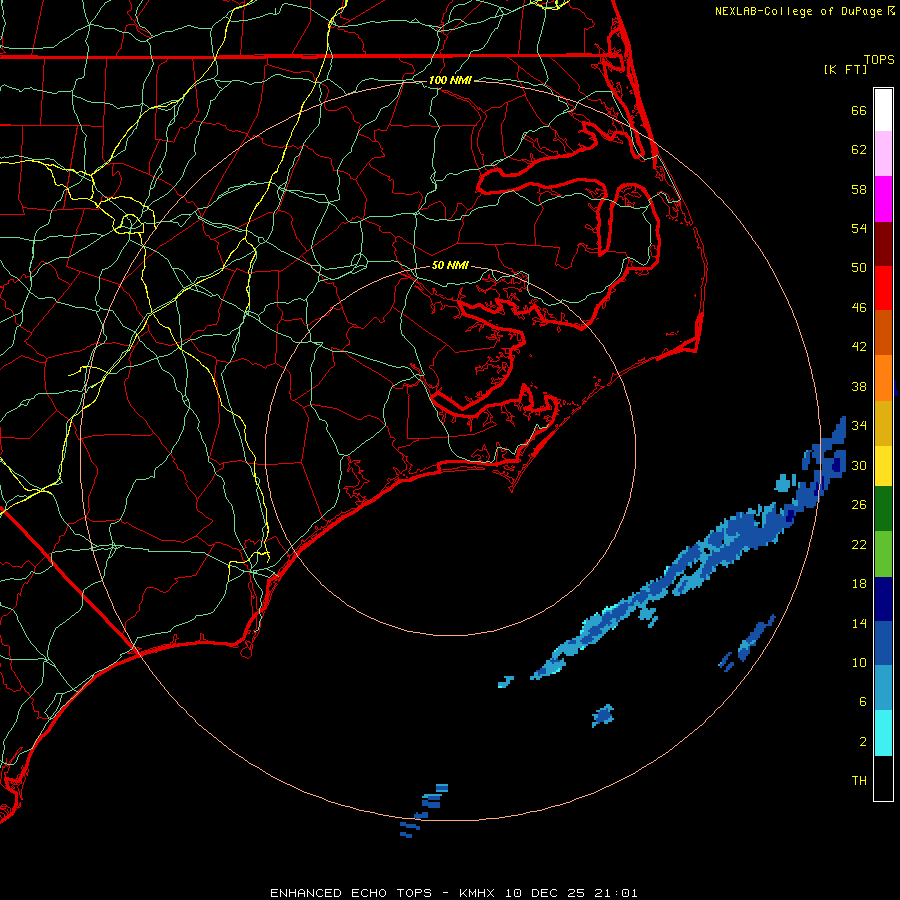Click the [K FT] legend units label
Image resolution: width=900 pixels, height=900 pixels.
click(x=846, y=69)
